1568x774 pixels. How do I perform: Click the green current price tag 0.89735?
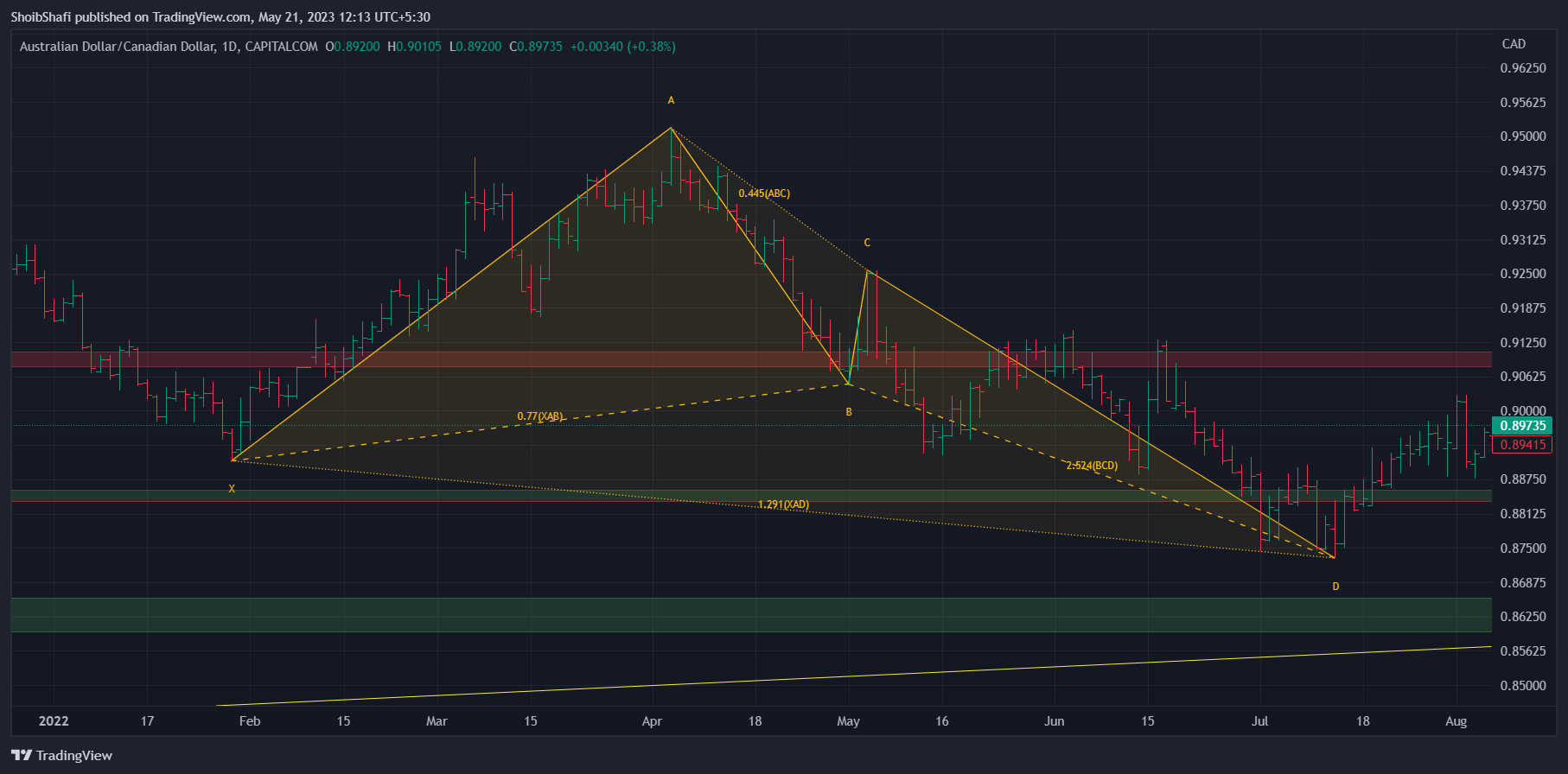click(1522, 426)
